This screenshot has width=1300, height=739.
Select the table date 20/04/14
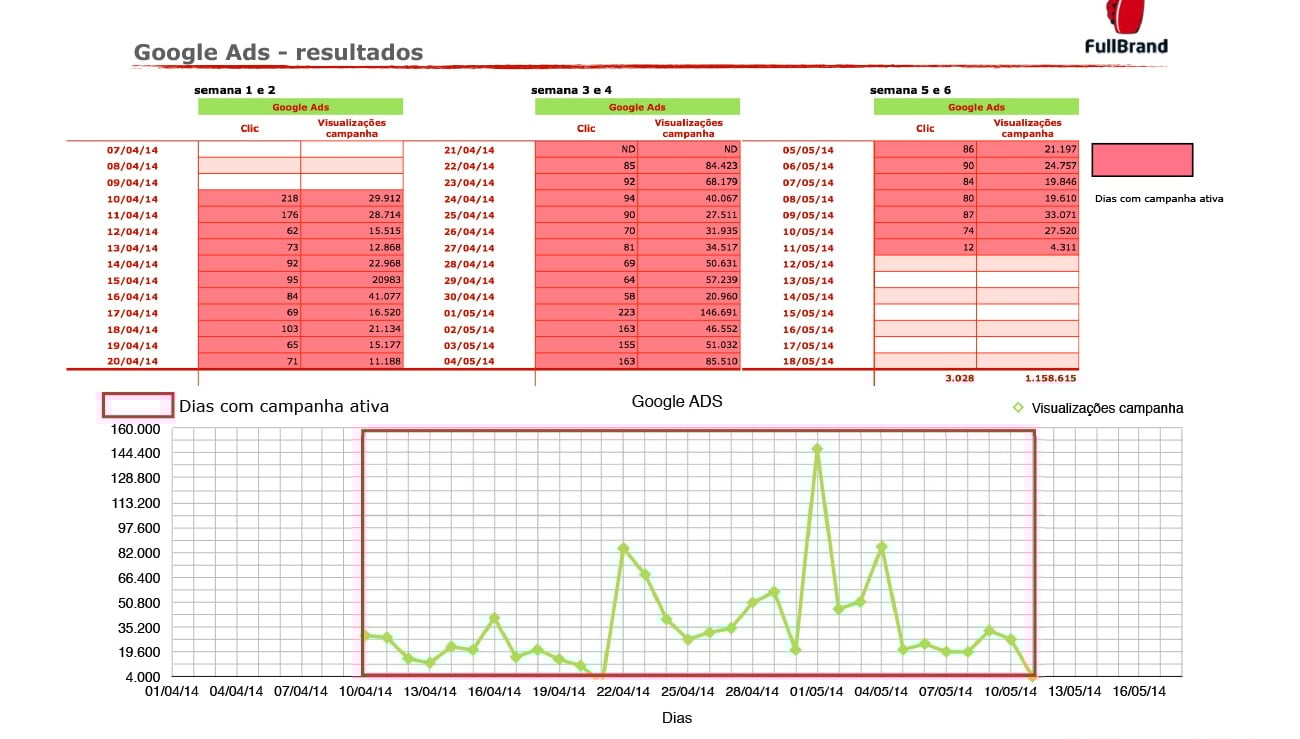[x=132, y=362]
